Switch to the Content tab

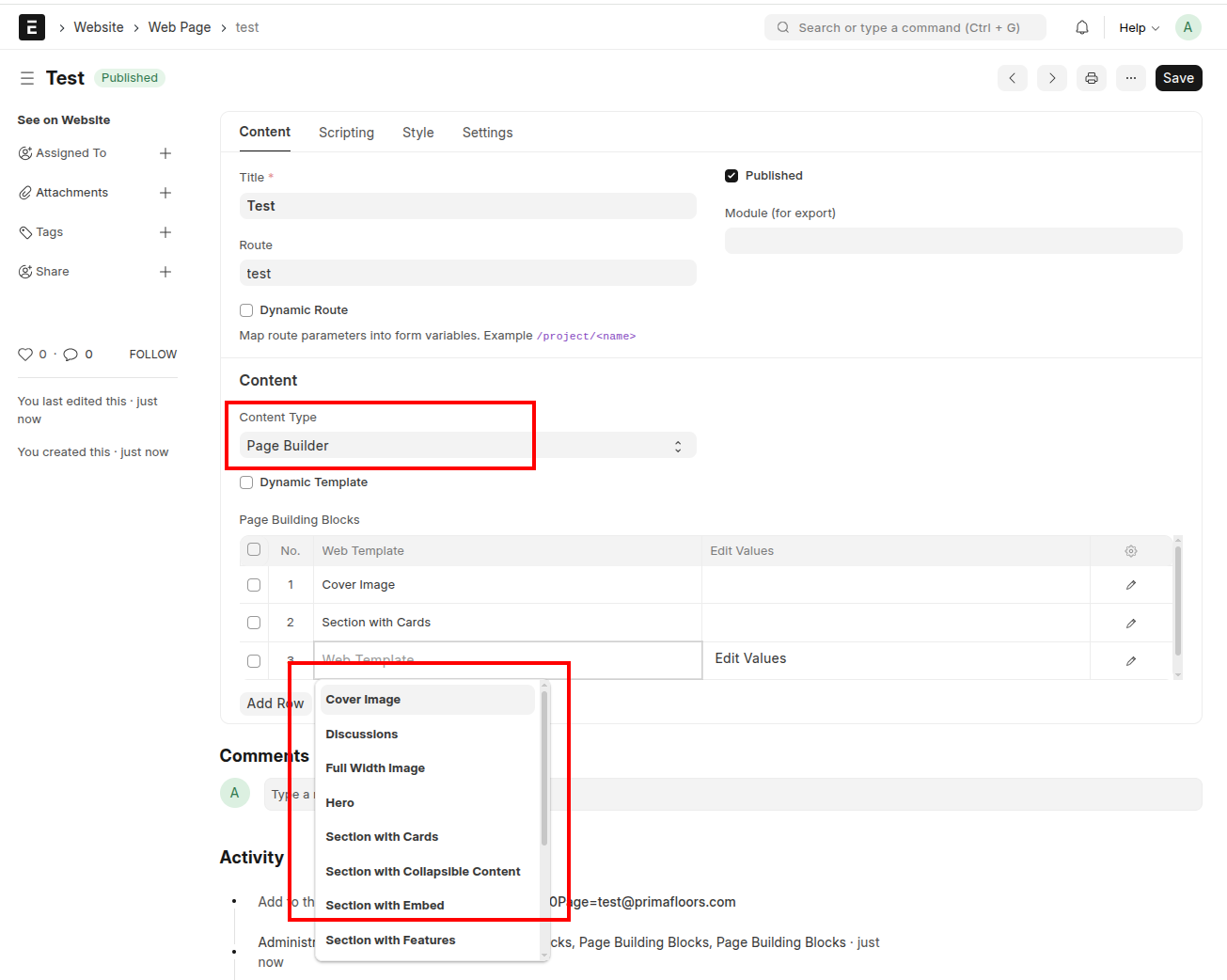pos(265,132)
